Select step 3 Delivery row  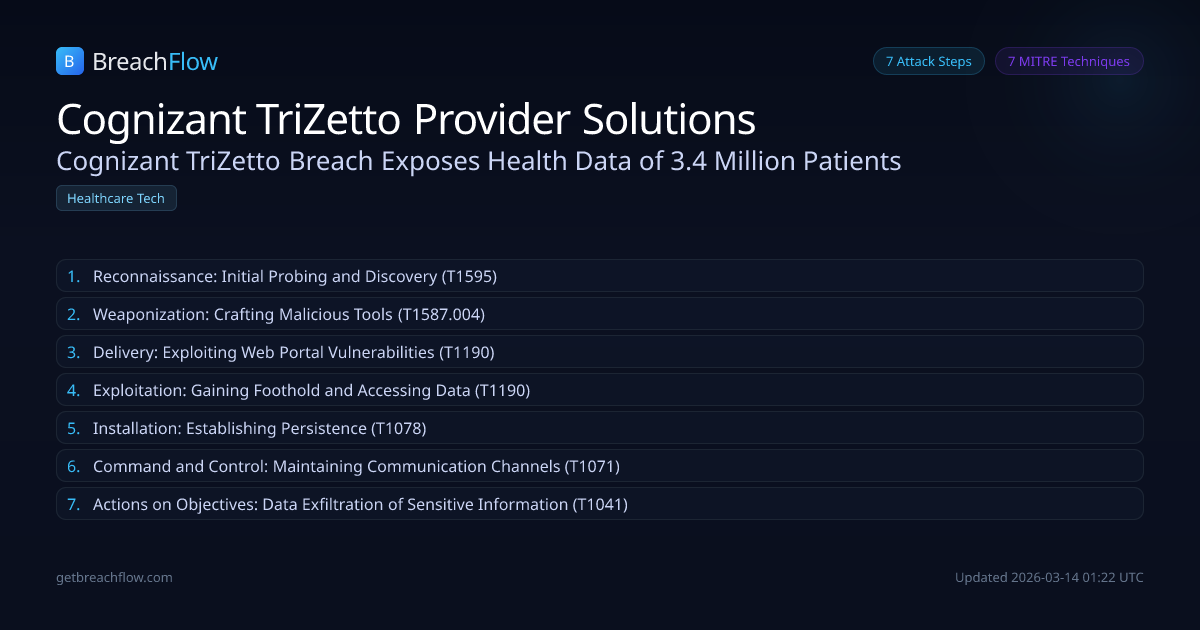(x=599, y=352)
